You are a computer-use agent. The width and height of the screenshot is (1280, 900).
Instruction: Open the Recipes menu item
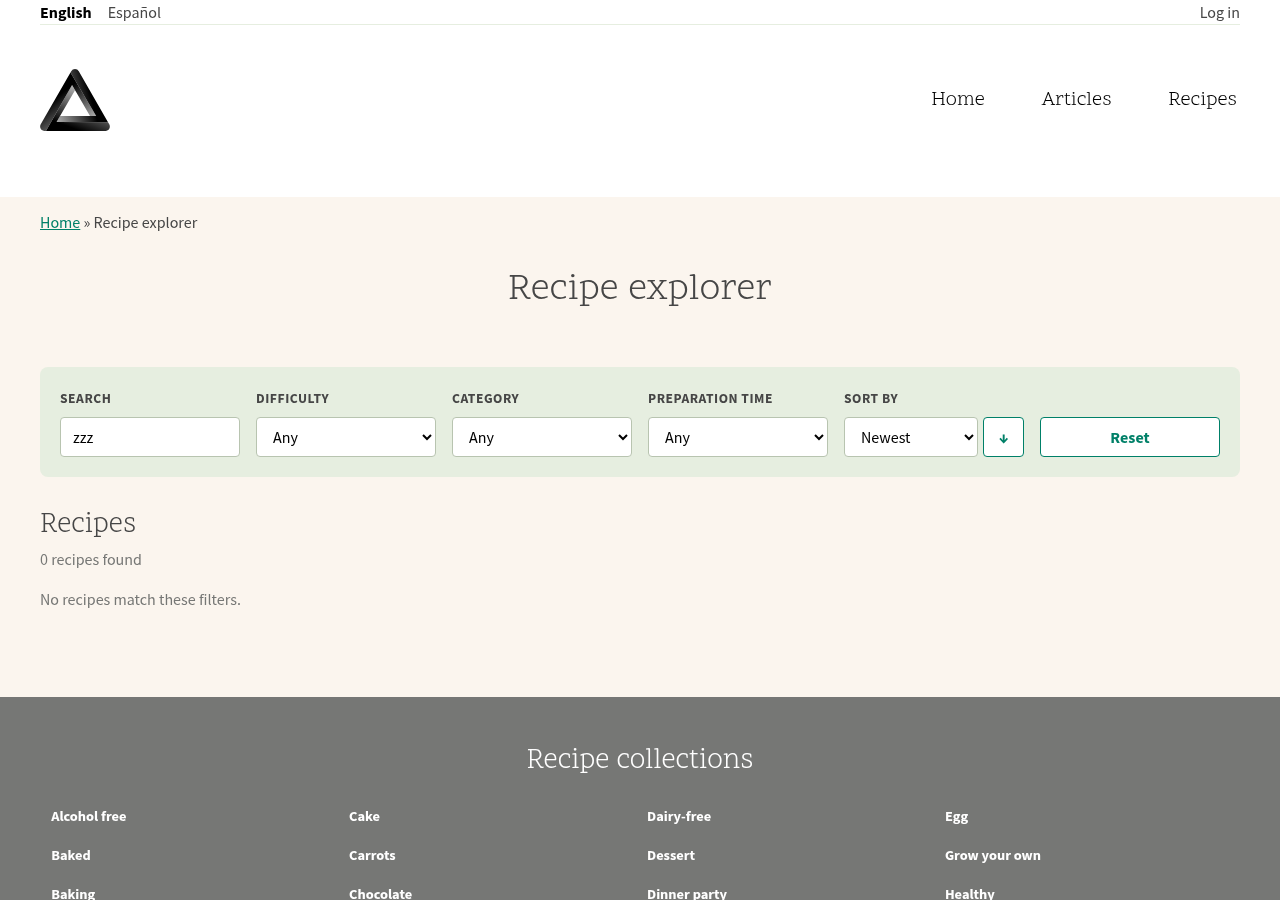click(x=1202, y=99)
